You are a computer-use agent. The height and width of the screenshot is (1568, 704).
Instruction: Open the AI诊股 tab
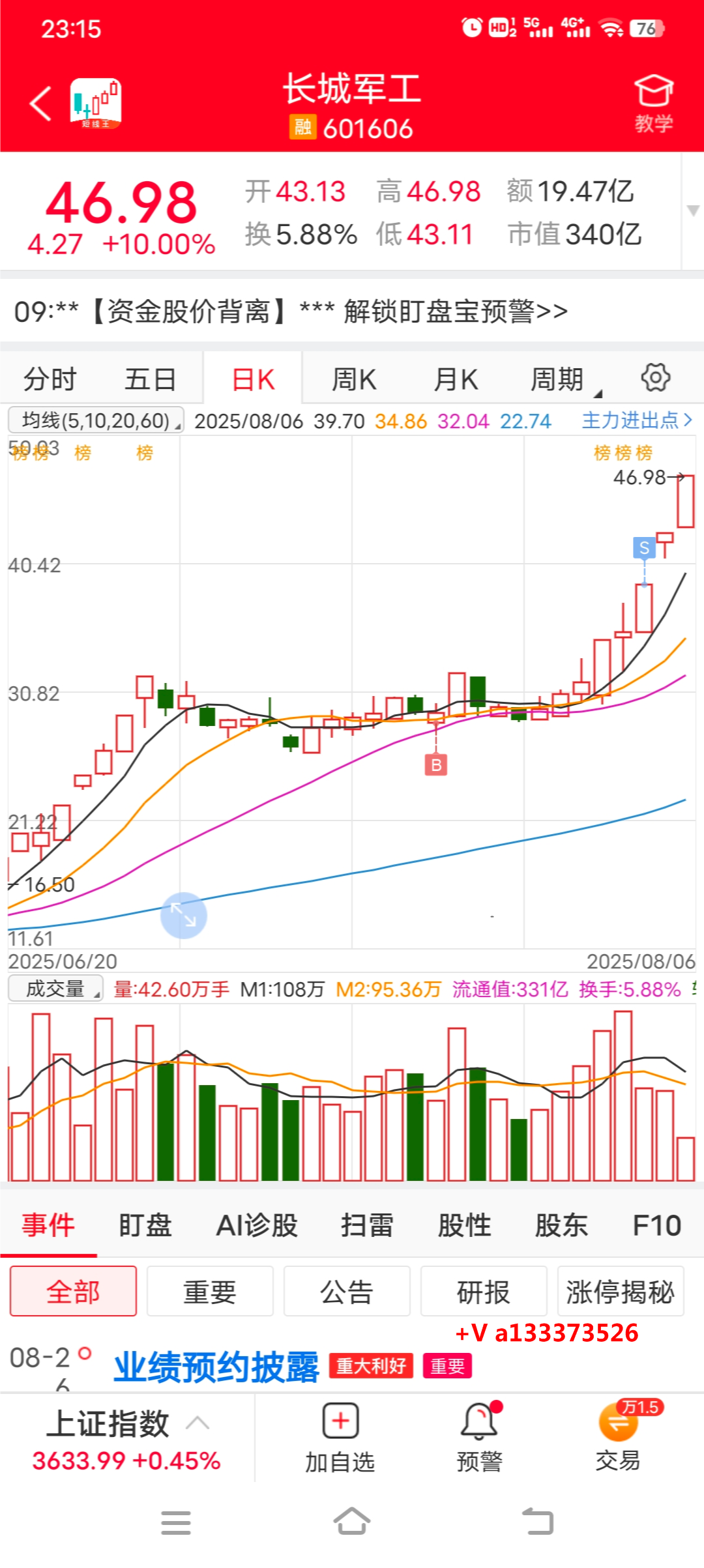257,1225
